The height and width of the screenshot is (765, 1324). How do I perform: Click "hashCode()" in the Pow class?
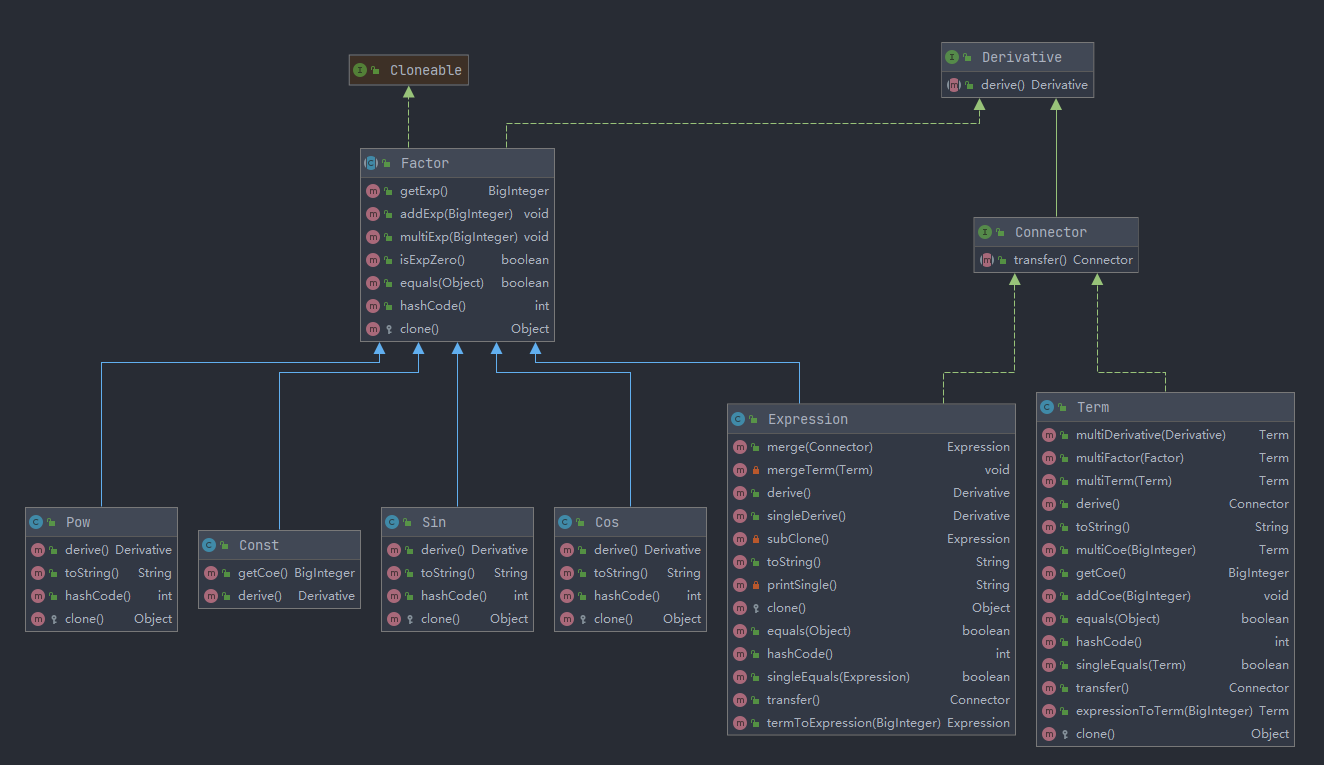click(98, 596)
